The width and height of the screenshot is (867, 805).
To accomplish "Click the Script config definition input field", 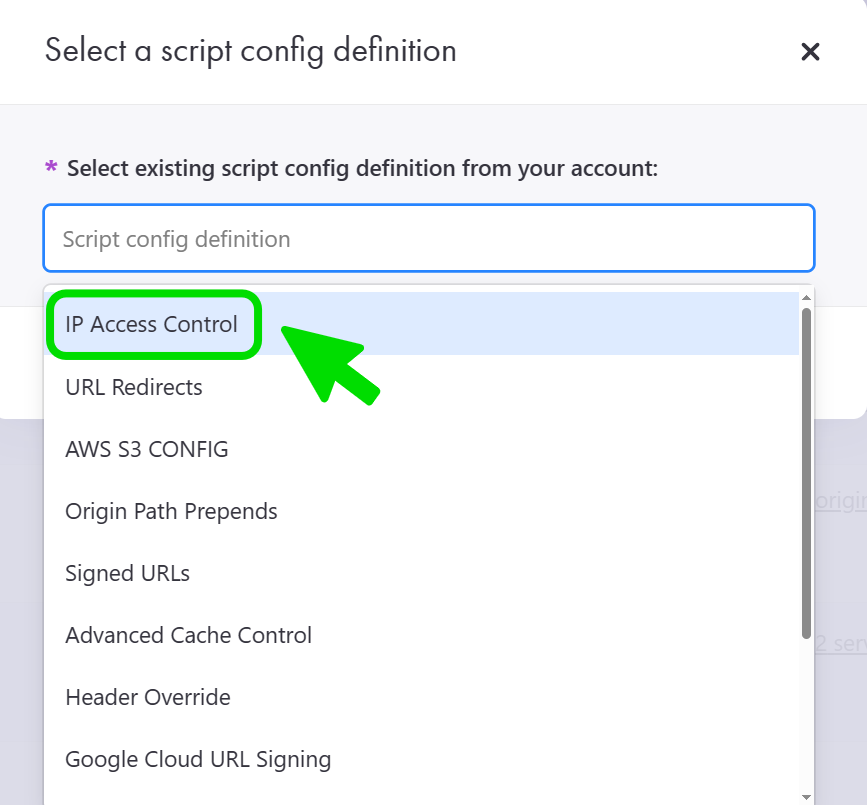I will tap(428, 239).
